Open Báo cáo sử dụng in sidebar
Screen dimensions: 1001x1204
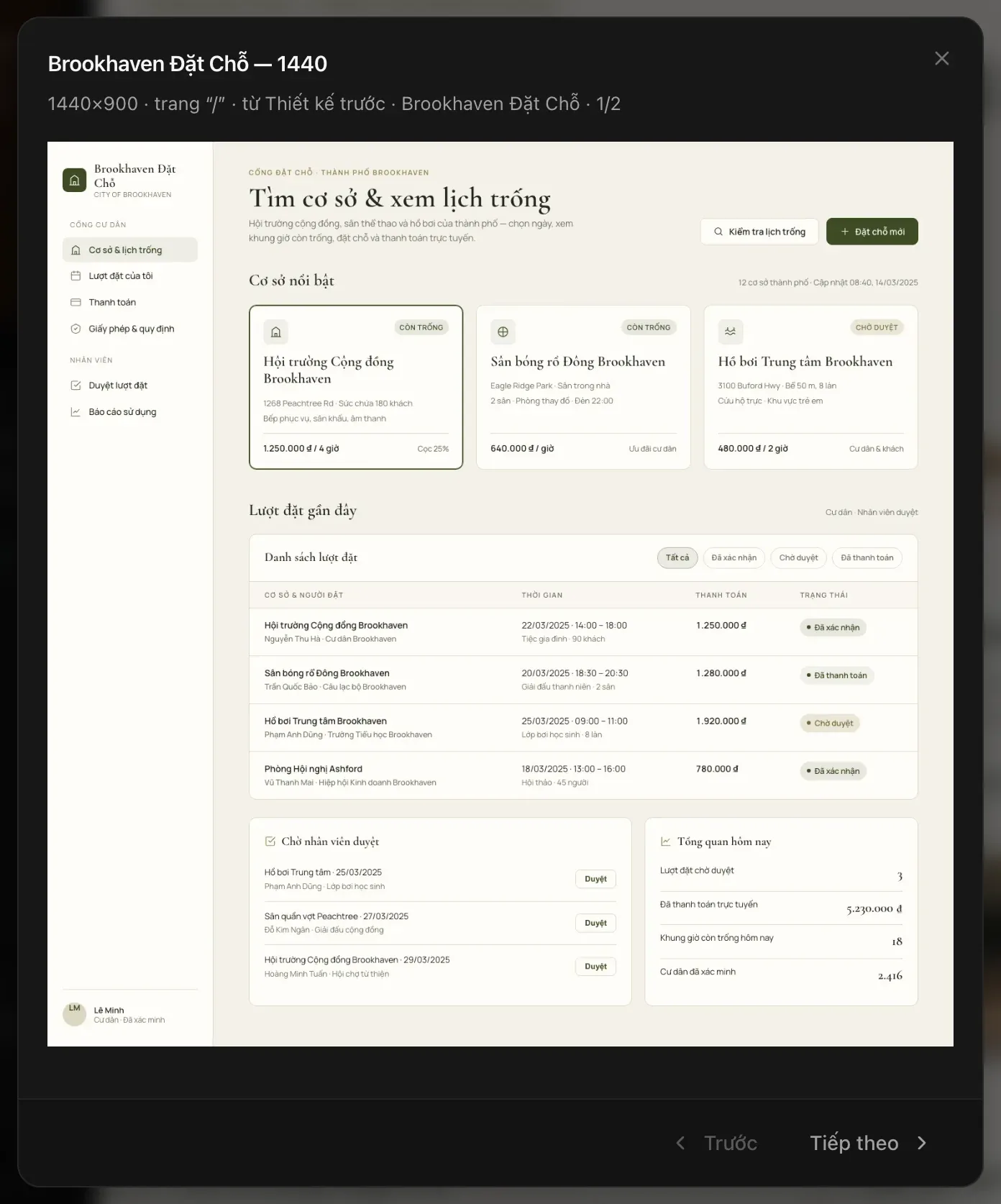coord(129,412)
